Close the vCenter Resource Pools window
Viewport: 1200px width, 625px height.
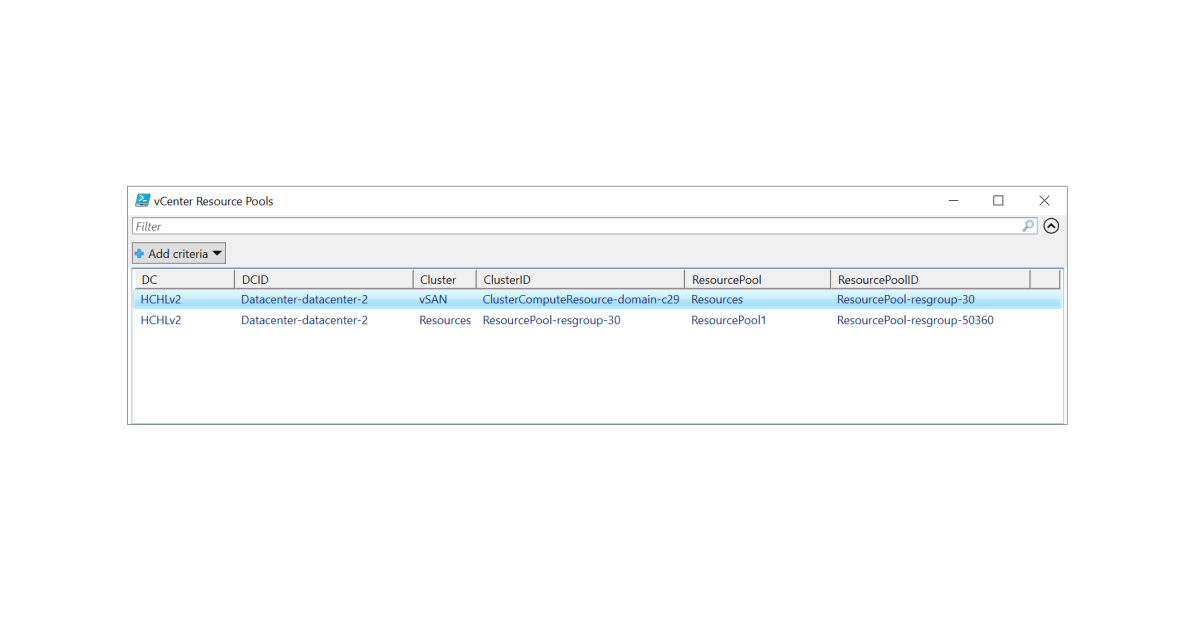point(1044,201)
